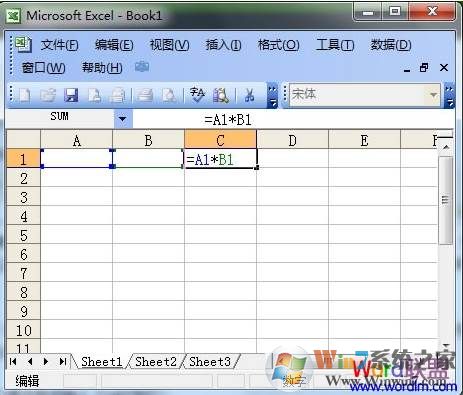The width and height of the screenshot is (463, 395).
Task: Open the 视图(V) menu
Action: (169, 45)
